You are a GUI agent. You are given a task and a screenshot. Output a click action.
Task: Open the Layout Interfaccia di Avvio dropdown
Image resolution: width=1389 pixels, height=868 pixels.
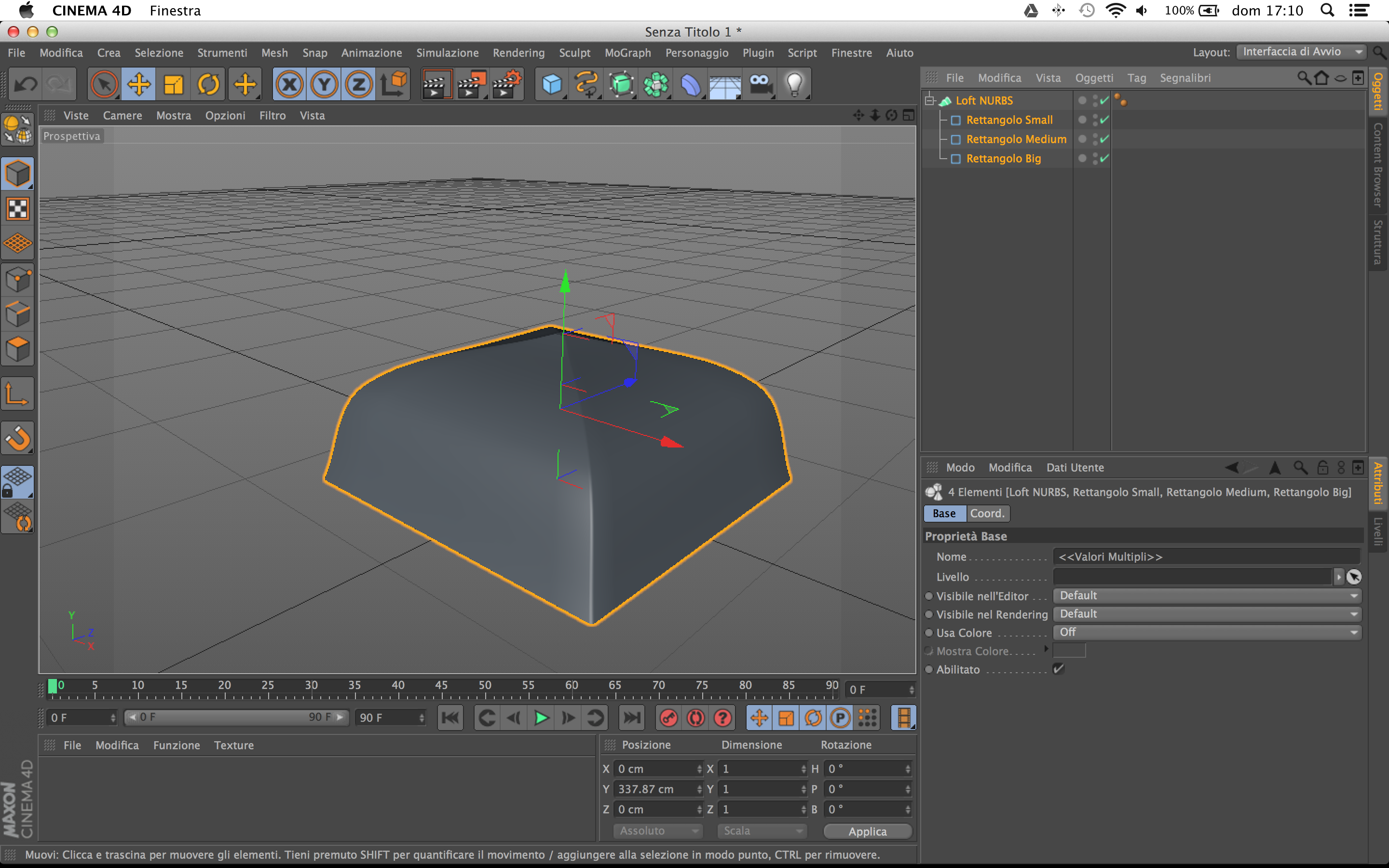click(1300, 52)
